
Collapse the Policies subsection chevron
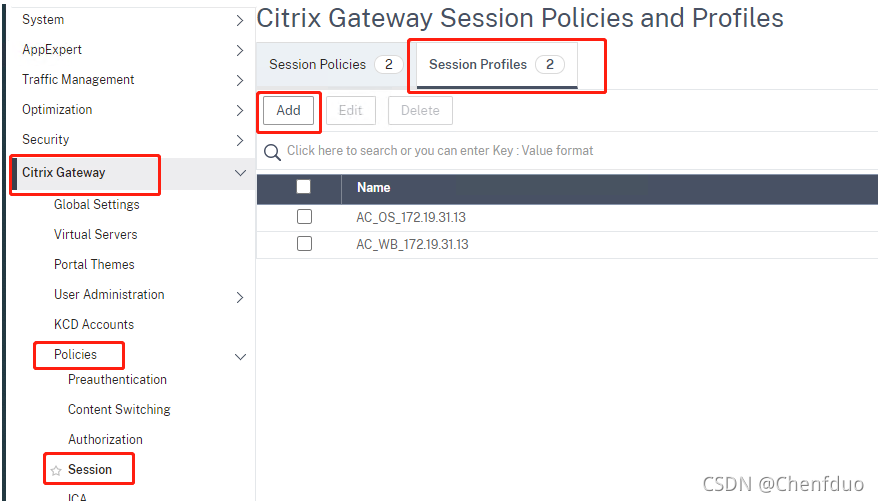[x=239, y=356]
